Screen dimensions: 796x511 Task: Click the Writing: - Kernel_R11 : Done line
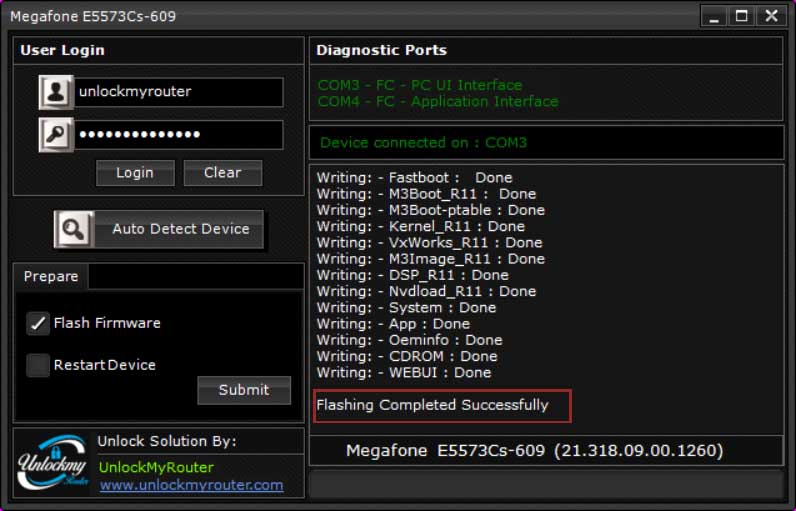pyautogui.click(x=421, y=226)
